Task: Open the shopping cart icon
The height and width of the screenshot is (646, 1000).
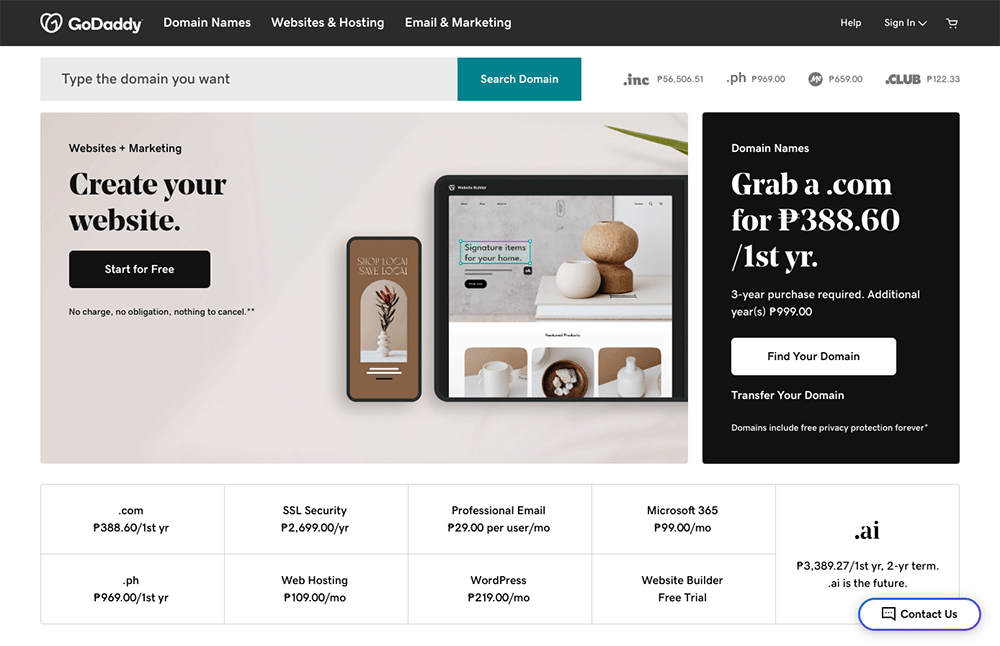Action: pos(952,23)
